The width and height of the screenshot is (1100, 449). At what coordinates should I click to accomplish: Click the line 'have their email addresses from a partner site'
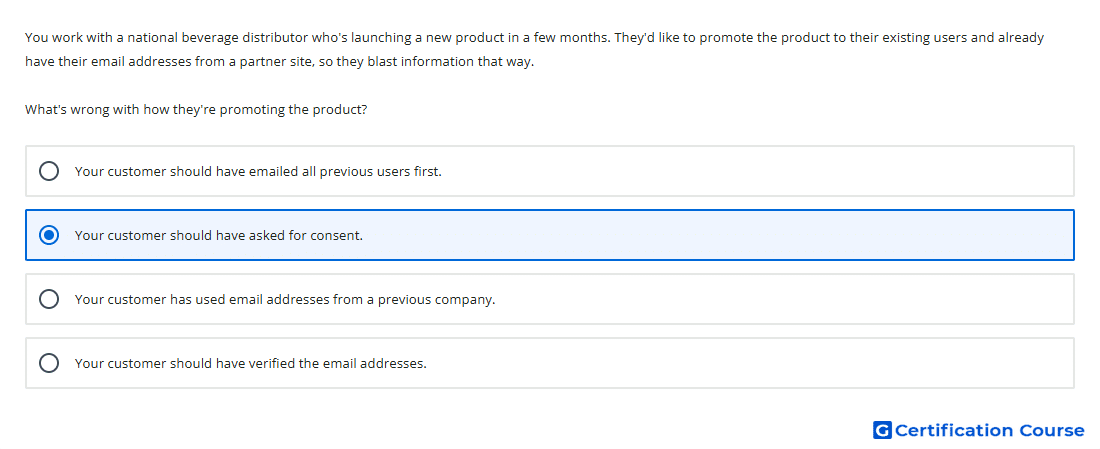(279, 62)
